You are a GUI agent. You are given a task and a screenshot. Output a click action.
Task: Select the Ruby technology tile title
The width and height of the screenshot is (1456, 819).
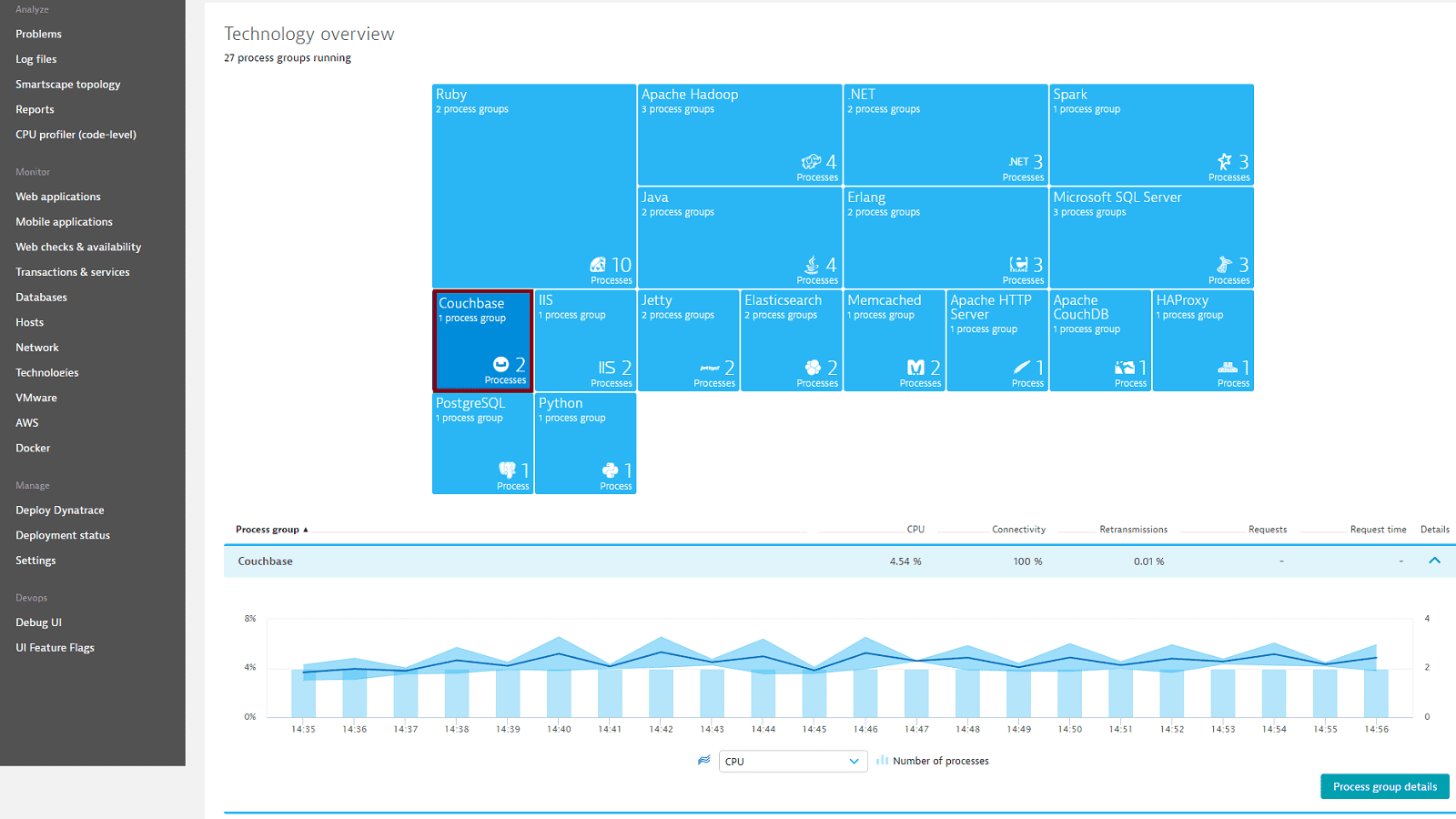451,95
